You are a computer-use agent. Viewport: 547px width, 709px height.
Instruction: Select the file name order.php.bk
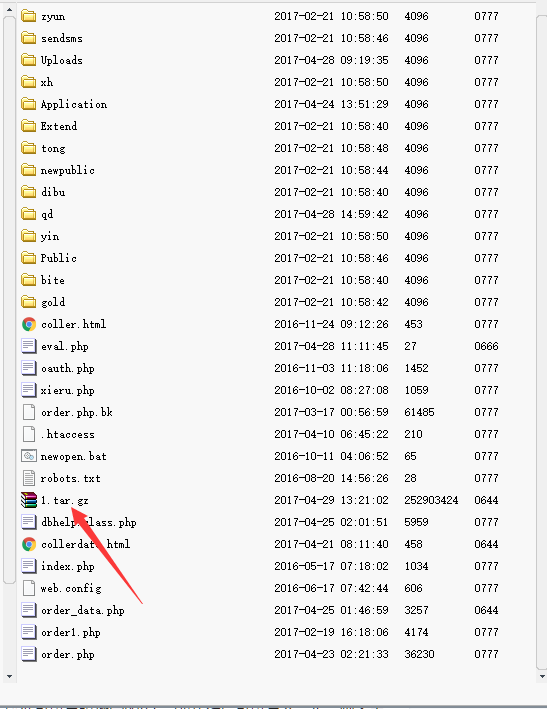pos(77,412)
